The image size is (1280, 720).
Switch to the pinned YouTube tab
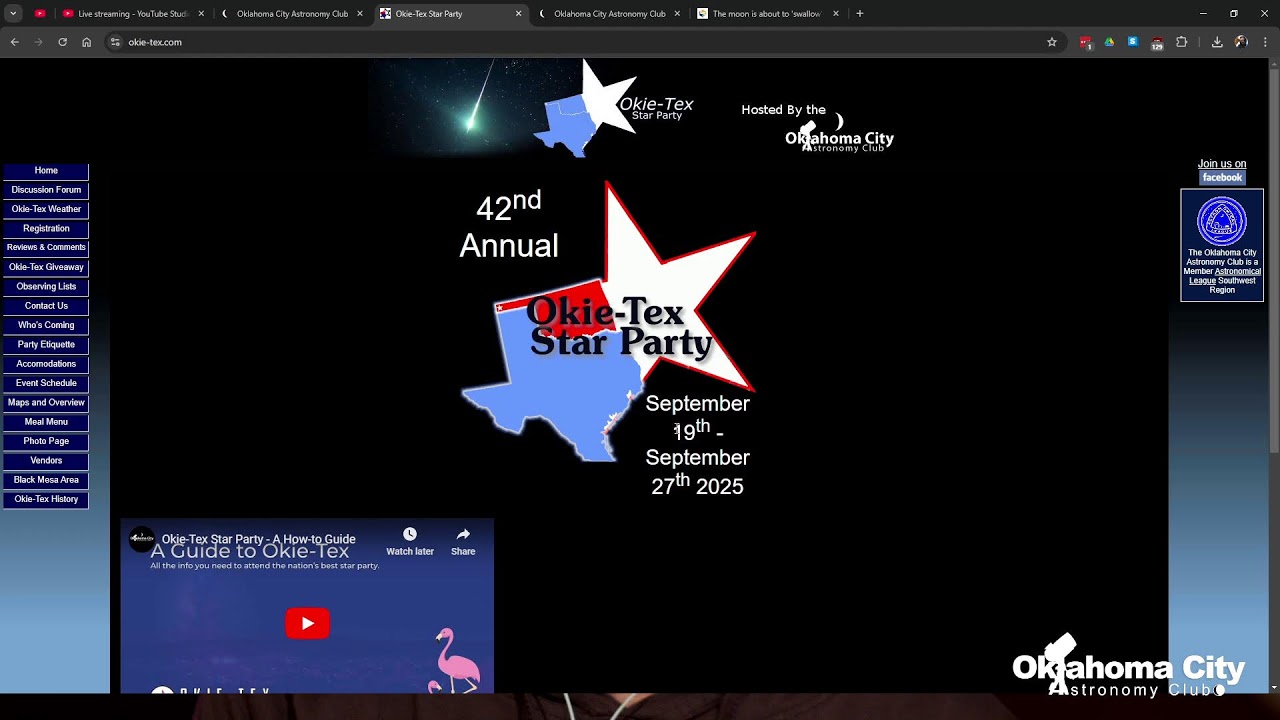tap(40, 14)
